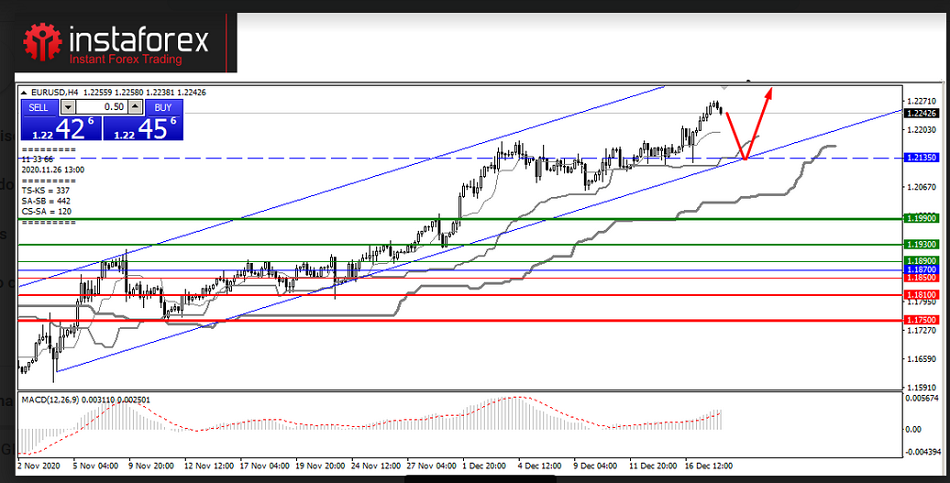Select the red 1.17500 level label
Screen dimensions: 950x483
click(921, 319)
